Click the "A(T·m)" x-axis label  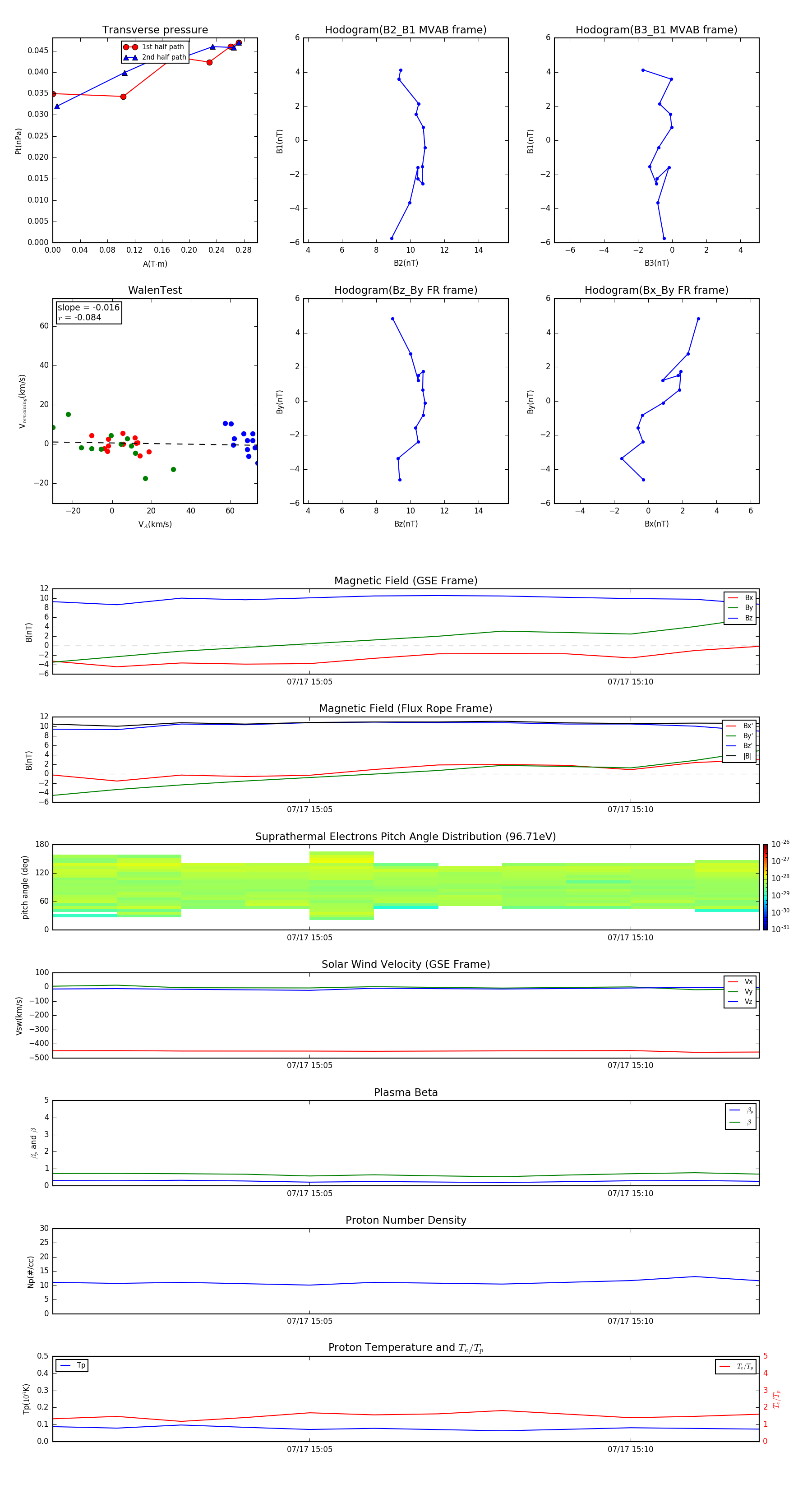tap(155, 264)
